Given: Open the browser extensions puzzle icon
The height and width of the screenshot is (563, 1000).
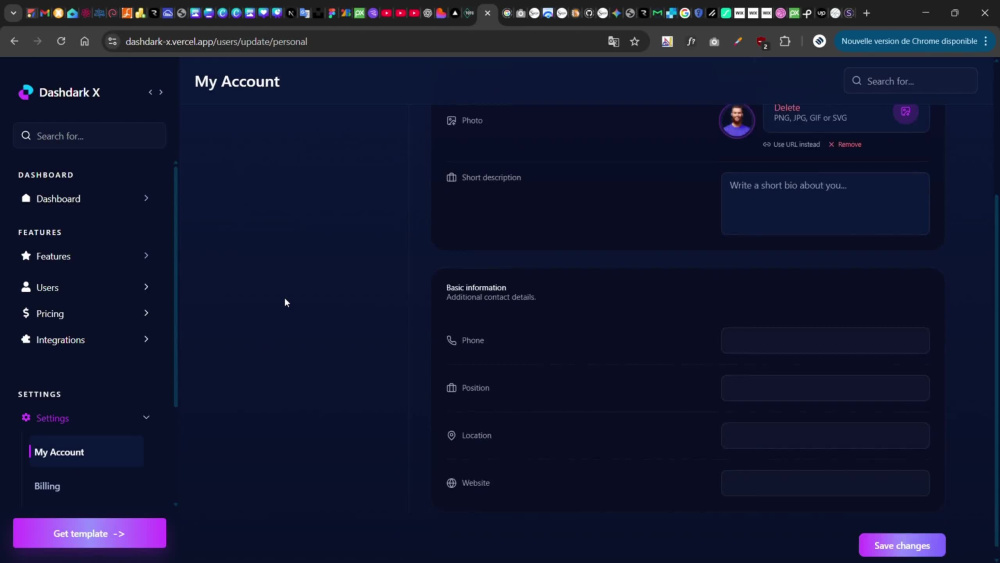Looking at the screenshot, I should (x=785, y=41).
